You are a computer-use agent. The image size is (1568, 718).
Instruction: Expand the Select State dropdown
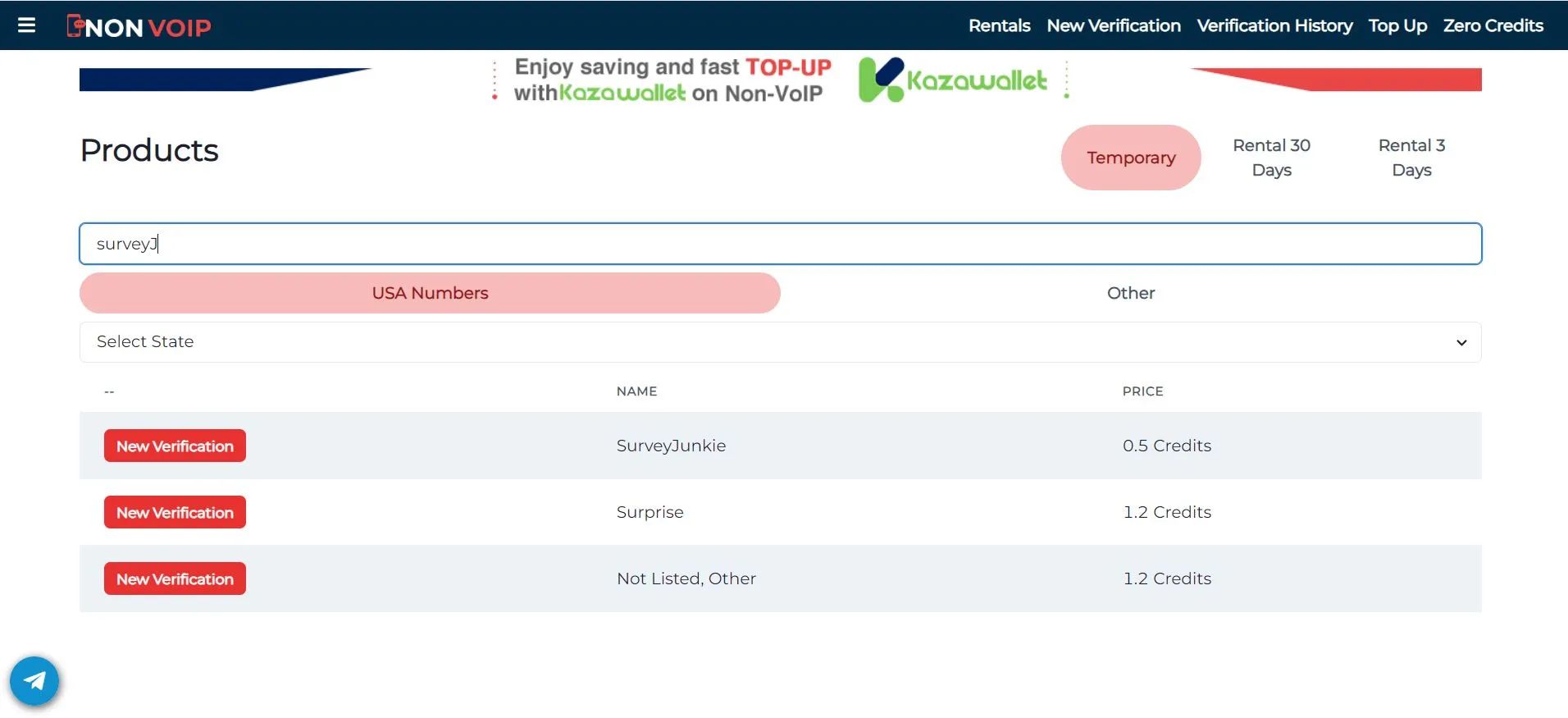pos(781,342)
